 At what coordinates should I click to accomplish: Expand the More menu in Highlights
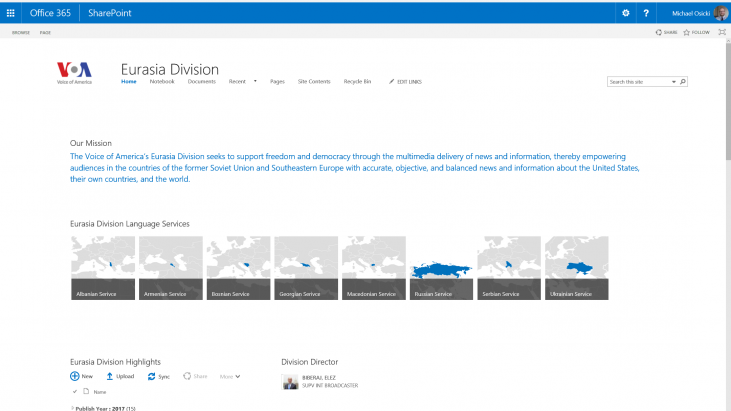(x=230, y=377)
